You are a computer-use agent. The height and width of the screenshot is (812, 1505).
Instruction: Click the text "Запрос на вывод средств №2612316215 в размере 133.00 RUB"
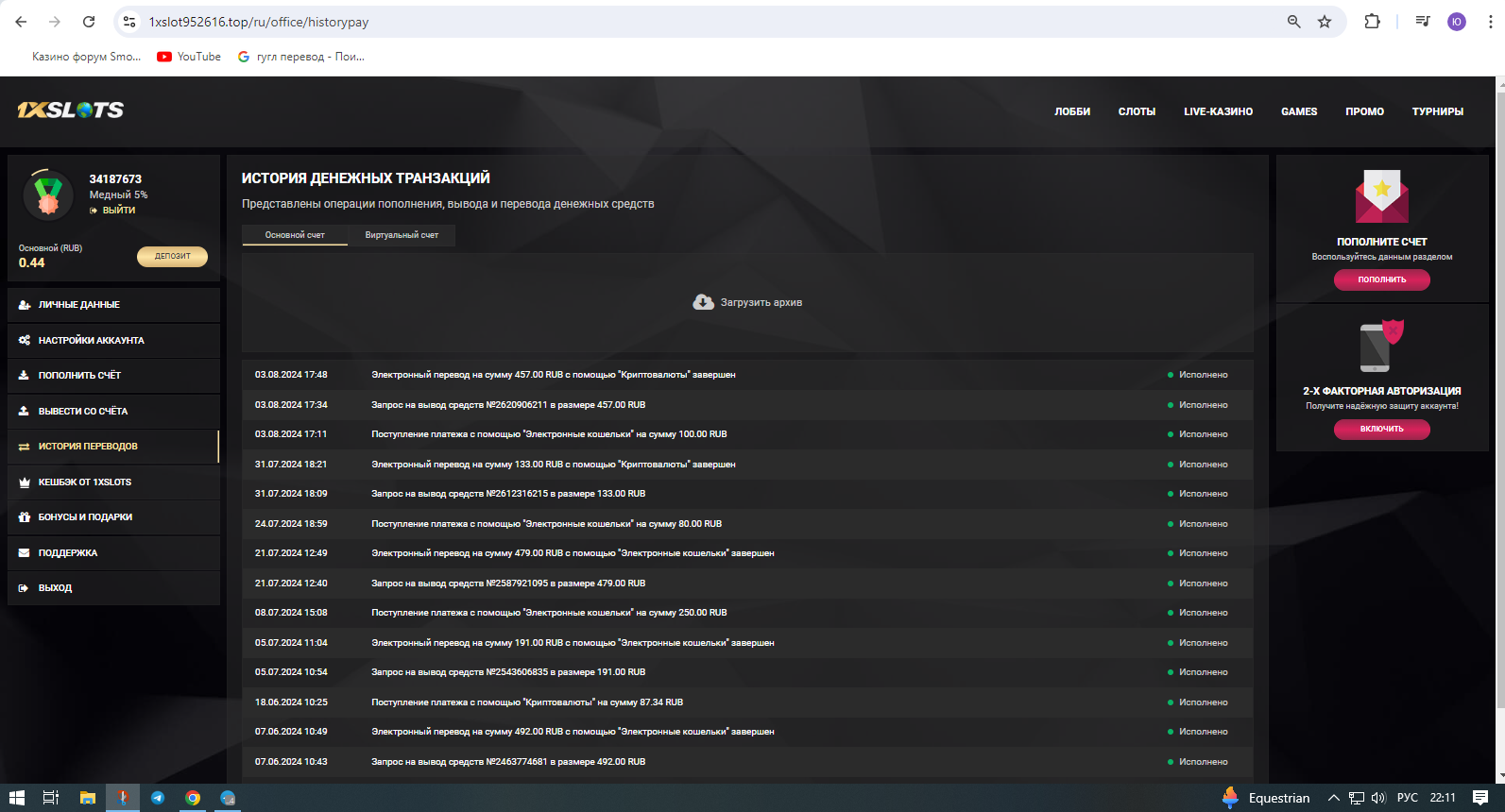(x=508, y=494)
